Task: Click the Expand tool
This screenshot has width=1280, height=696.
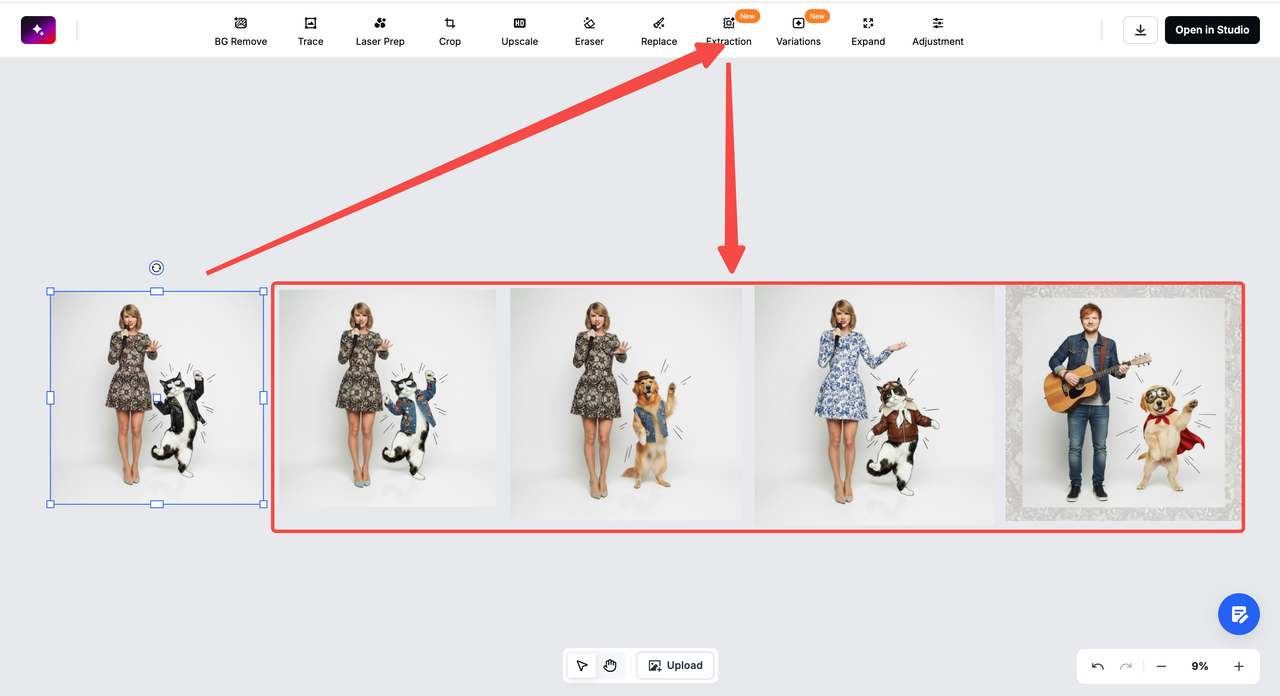Action: point(868,31)
